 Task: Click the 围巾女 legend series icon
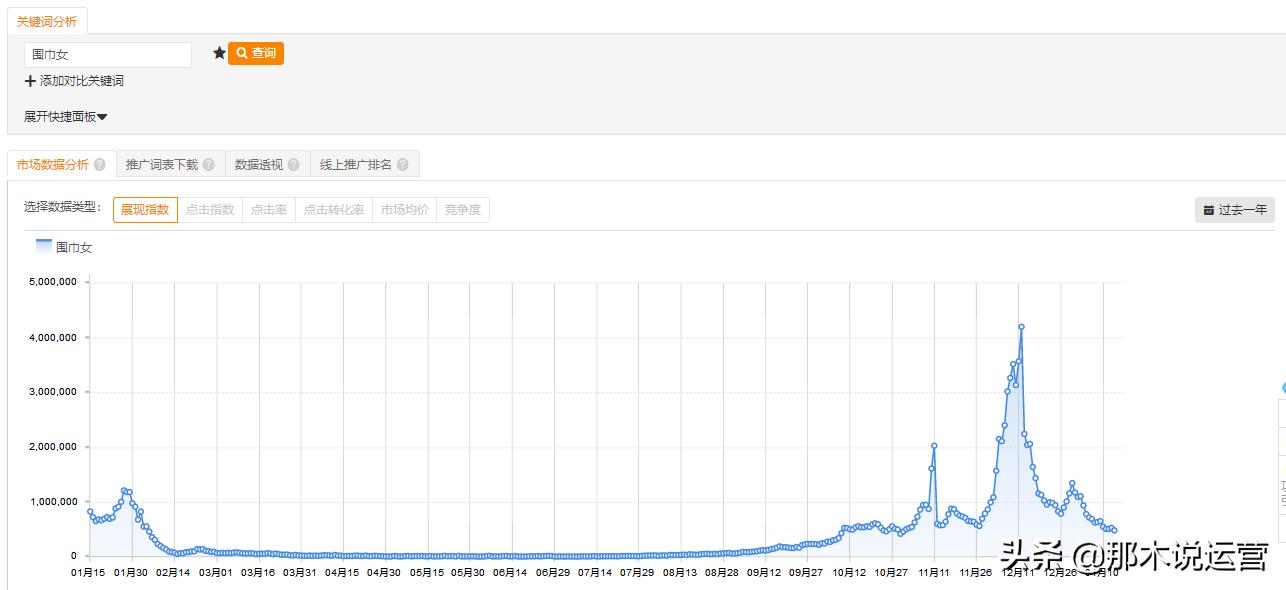click(x=44, y=246)
